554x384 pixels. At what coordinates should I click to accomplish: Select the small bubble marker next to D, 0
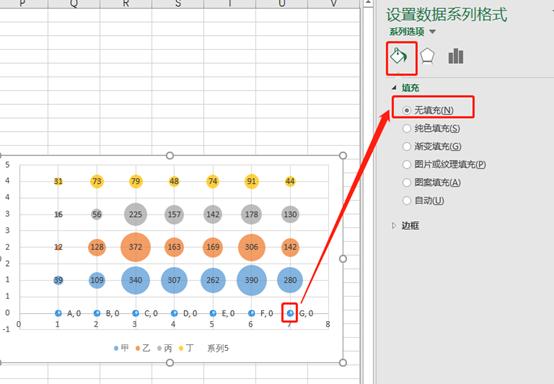point(174,313)
